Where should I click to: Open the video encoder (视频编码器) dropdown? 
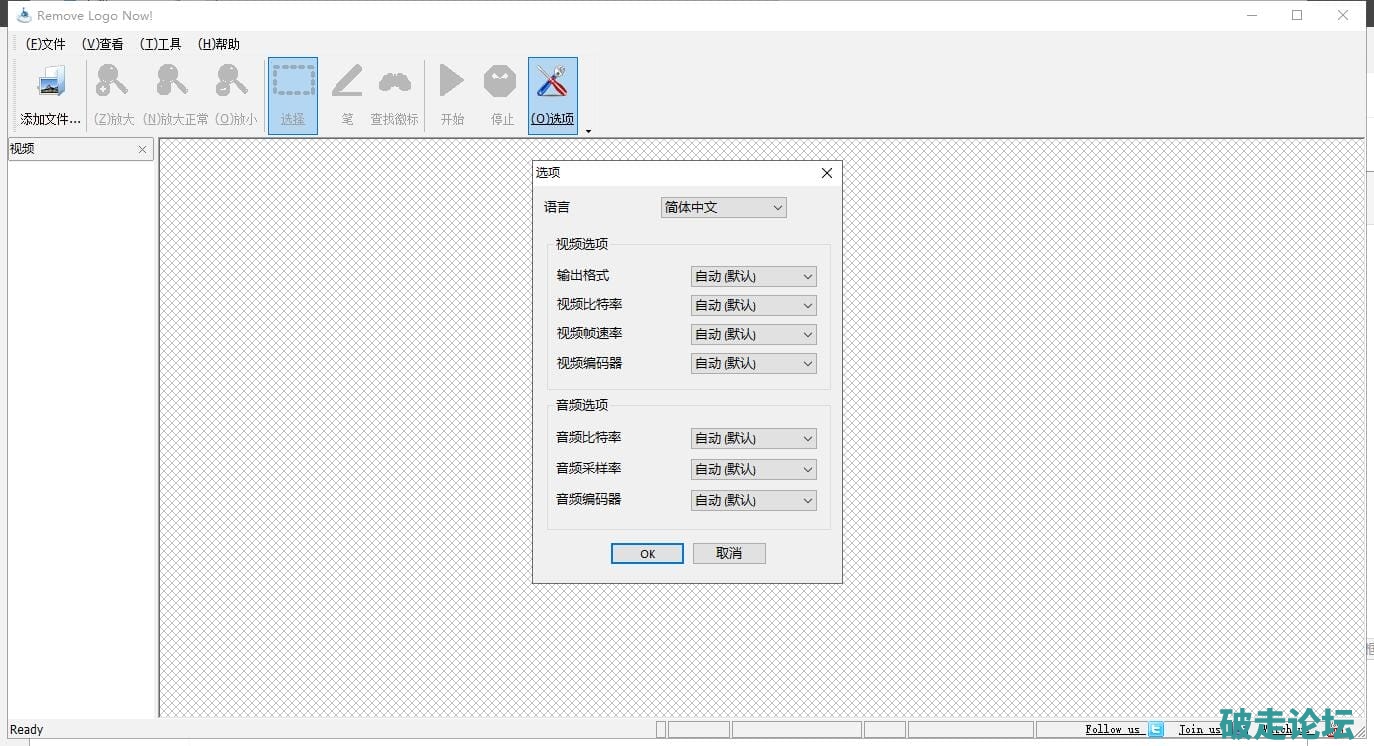coord(753,363)
